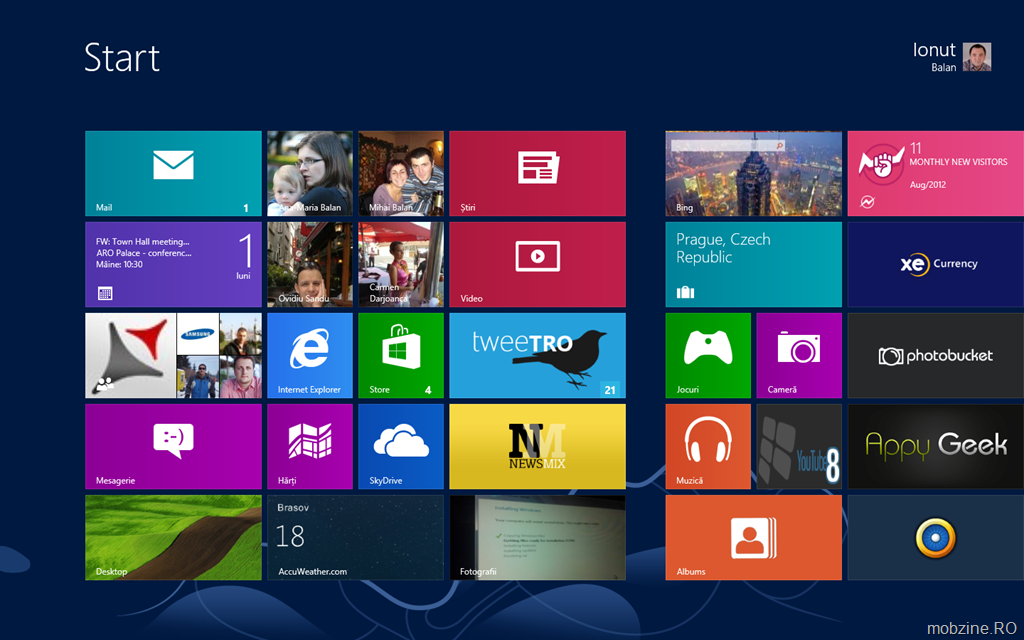Open the Mesagerie messaging tile
Image resolution: width=1024 pixels, height=640 pixels.
(173, 447)
